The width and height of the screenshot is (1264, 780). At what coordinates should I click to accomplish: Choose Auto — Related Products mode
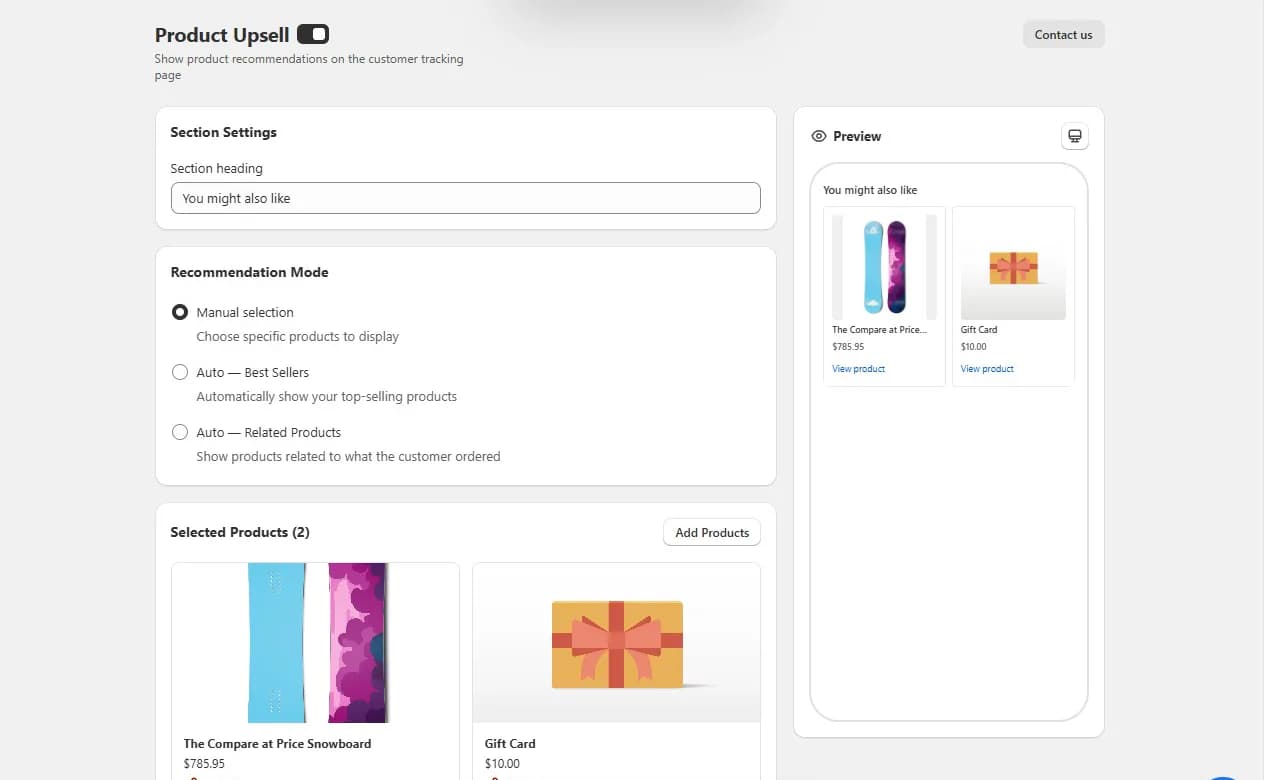pyautogui.click(x=180, y=432)
